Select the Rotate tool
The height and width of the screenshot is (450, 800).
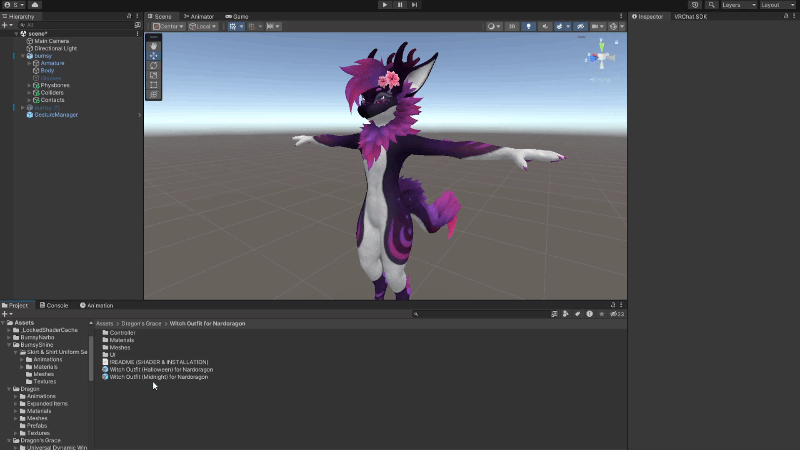(154, 66)
